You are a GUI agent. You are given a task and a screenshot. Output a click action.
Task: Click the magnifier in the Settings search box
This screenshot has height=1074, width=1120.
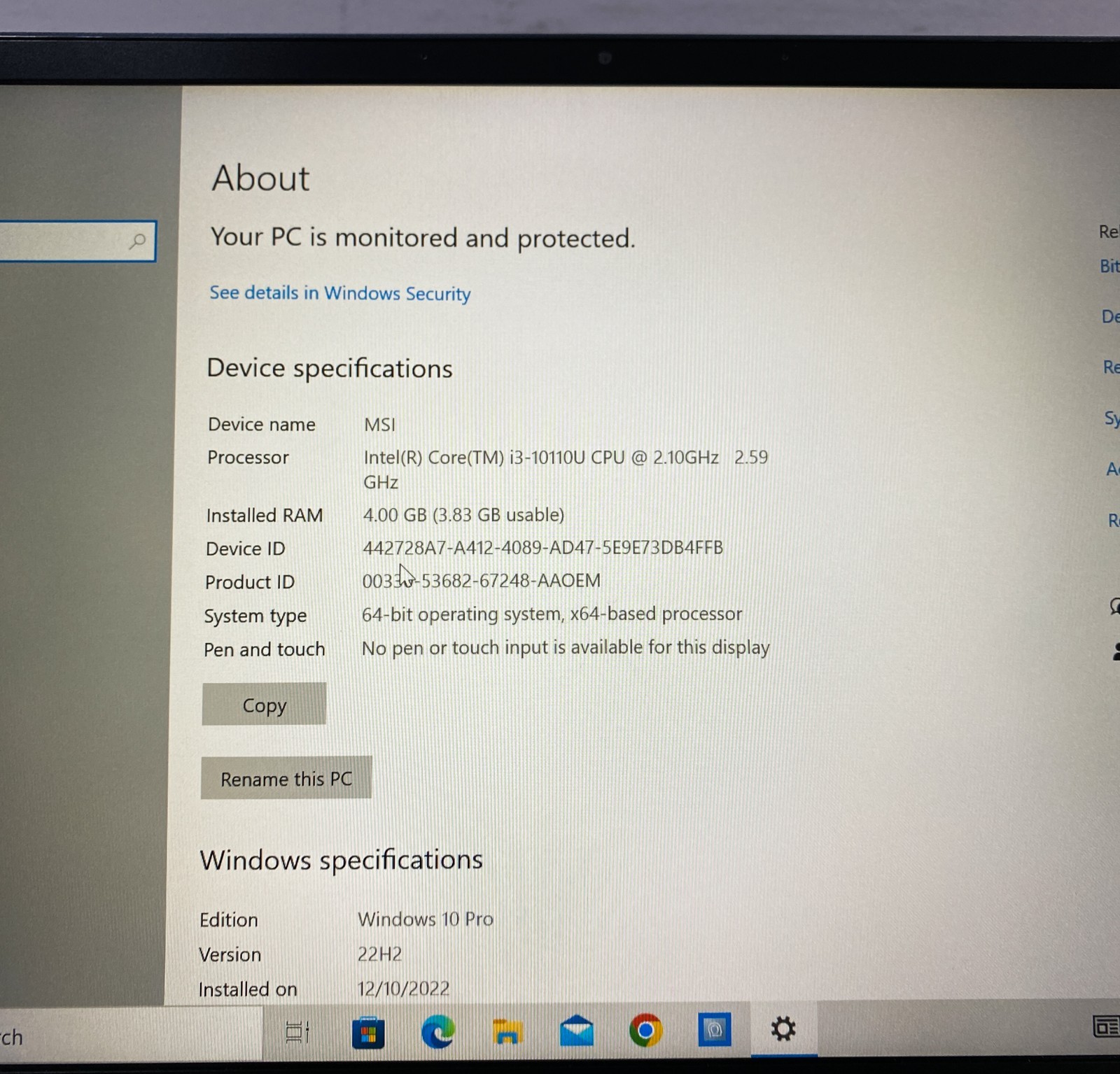(138, 241)
